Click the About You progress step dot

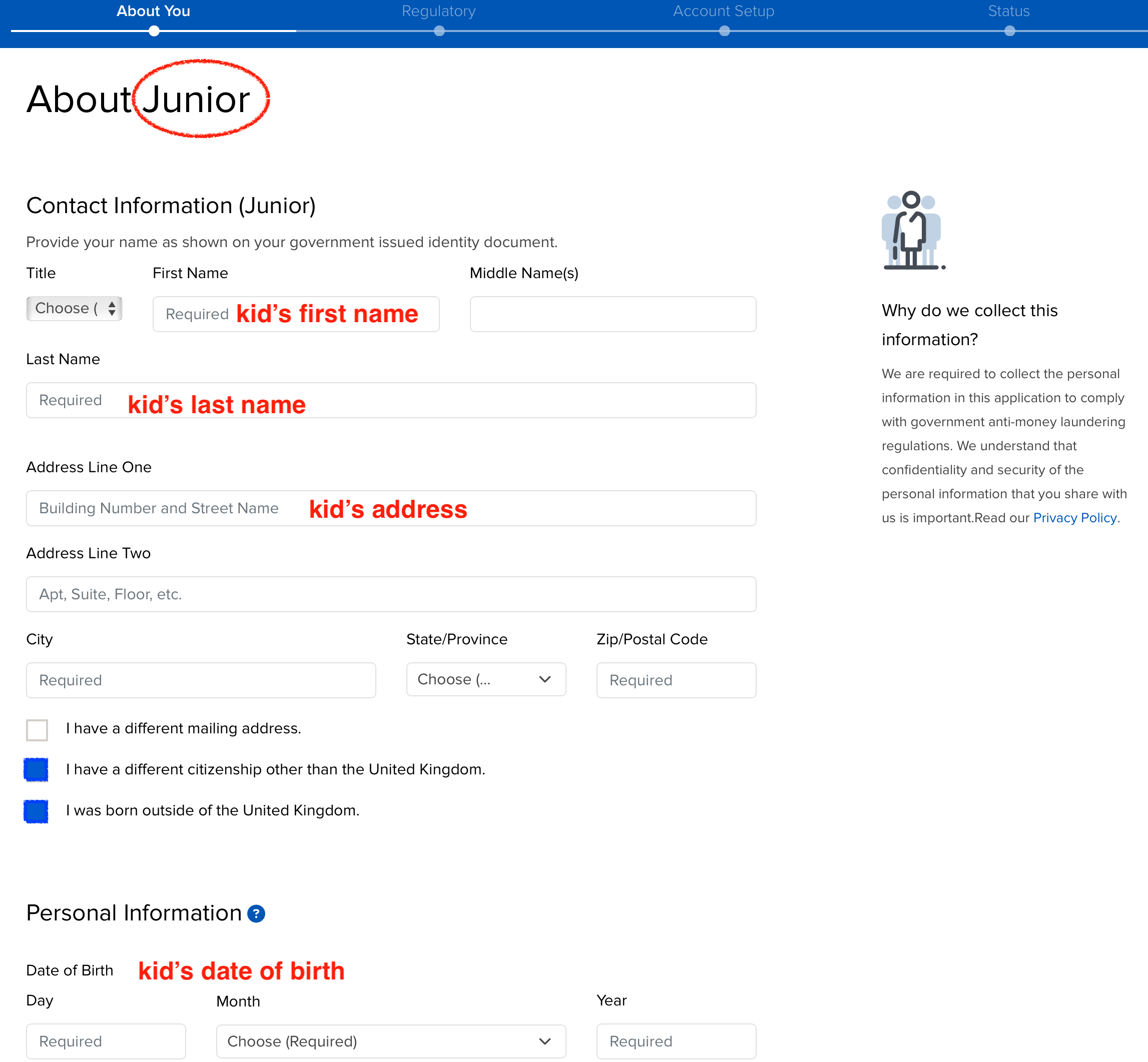coord(154,31)
